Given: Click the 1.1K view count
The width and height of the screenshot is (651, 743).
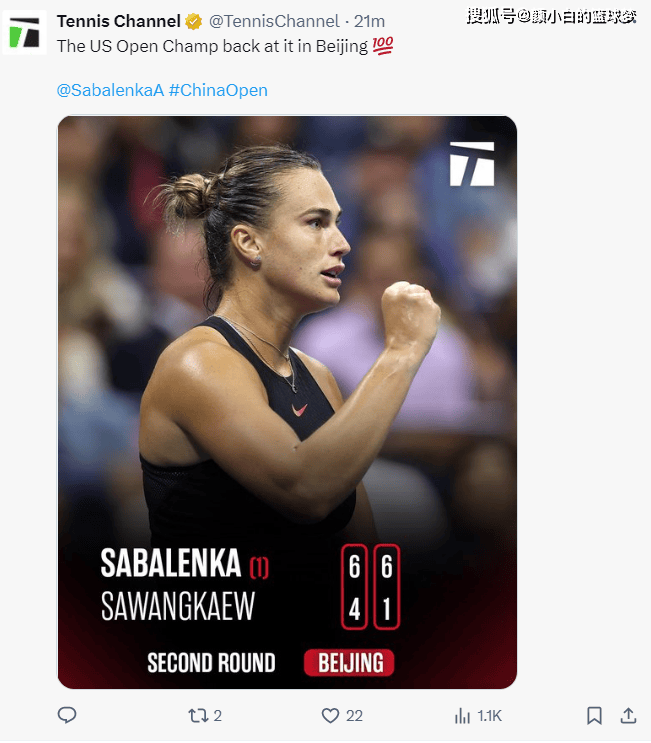Looking at the screenshot, I should point(489,716).
